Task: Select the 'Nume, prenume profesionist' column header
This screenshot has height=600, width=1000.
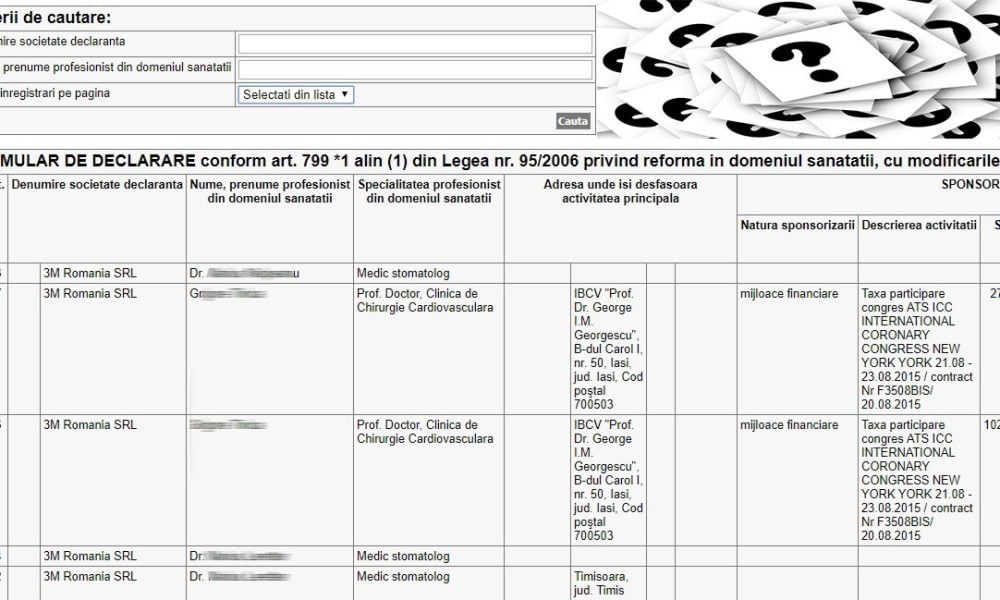Action: [269, 192]
